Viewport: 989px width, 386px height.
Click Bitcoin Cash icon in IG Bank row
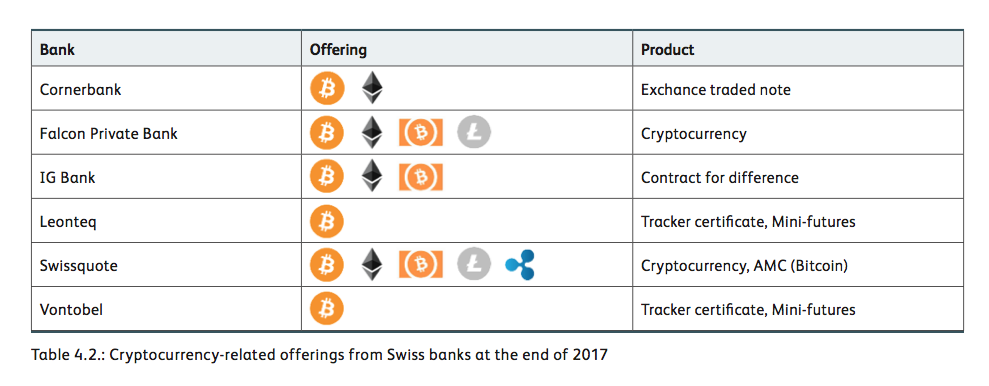pos(421,177)
